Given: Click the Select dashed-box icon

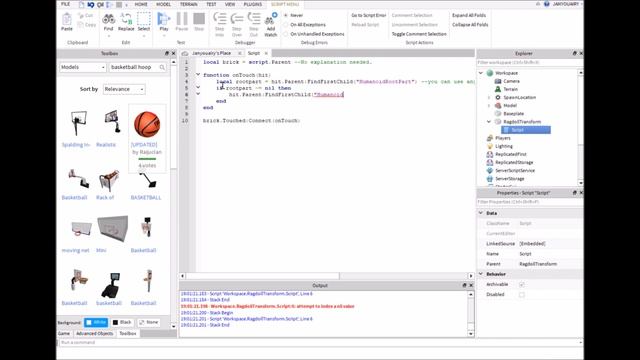Looking at the screenshot, I should point(144,19).
